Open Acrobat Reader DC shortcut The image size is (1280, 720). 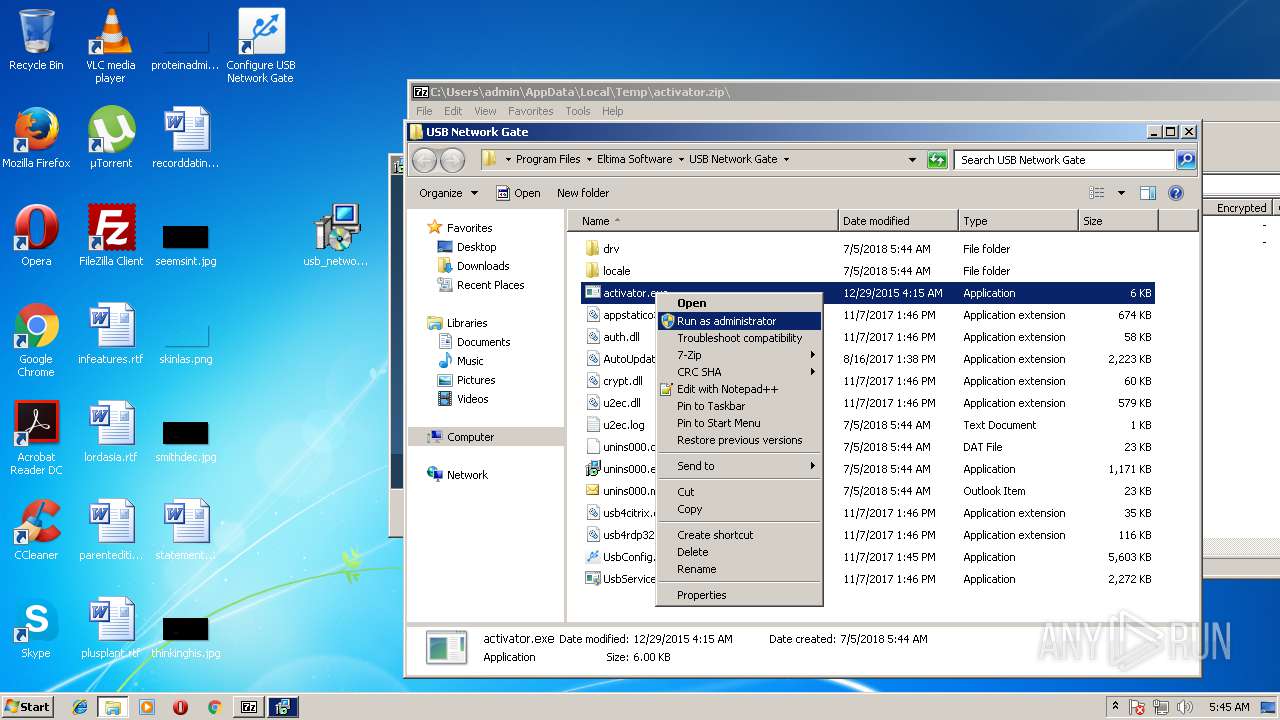[x=36, y=438]
